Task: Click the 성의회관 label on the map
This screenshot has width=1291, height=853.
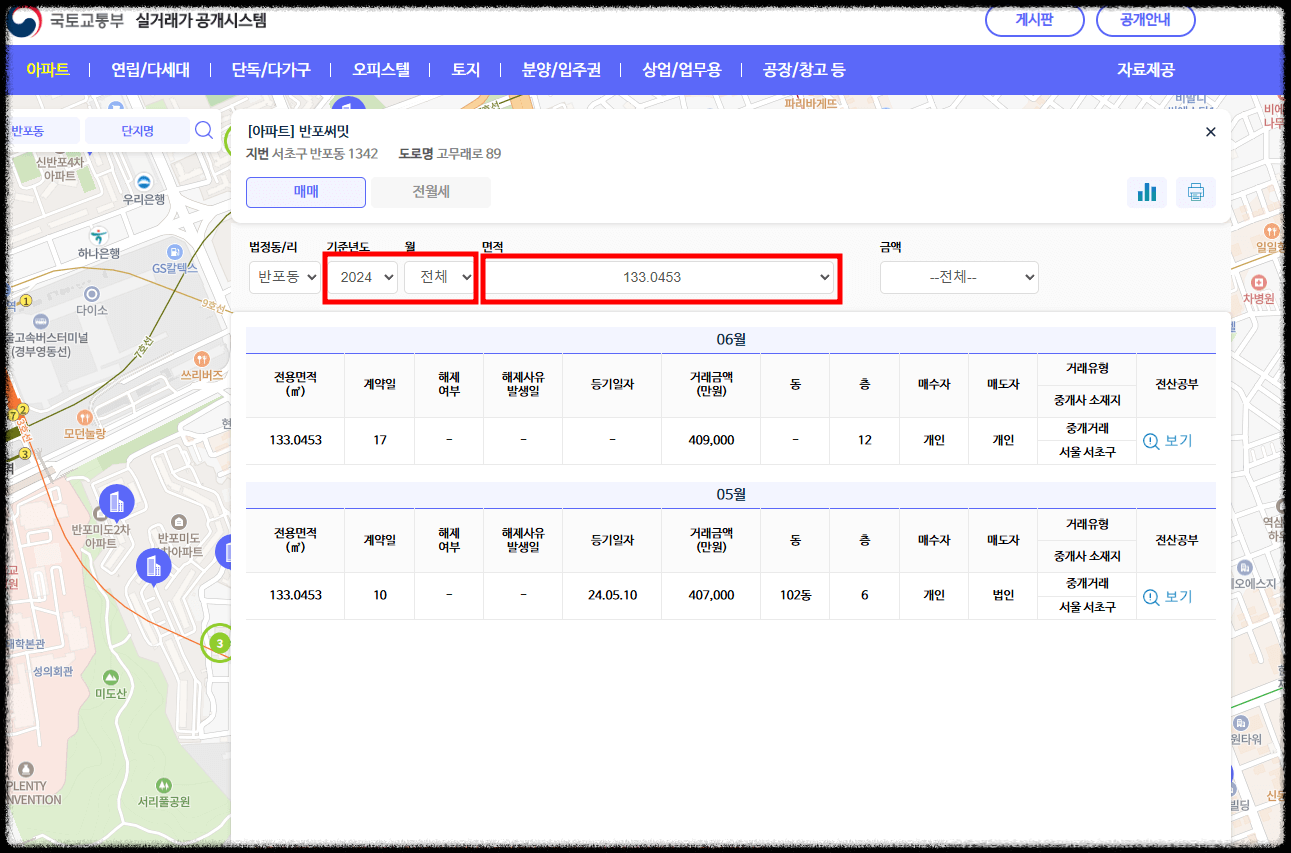Action: tap(53, 672)
